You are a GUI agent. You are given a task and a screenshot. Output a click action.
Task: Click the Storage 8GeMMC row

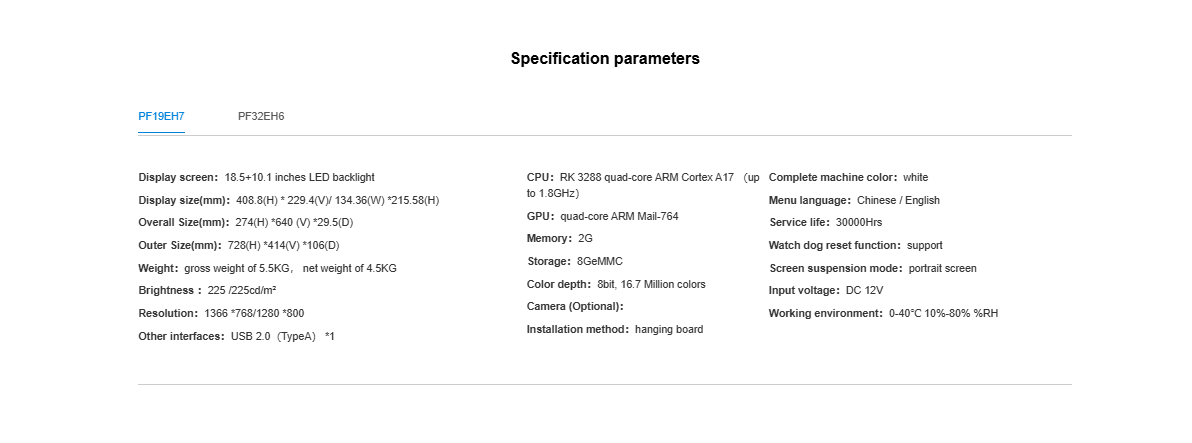tap(575, 261)
